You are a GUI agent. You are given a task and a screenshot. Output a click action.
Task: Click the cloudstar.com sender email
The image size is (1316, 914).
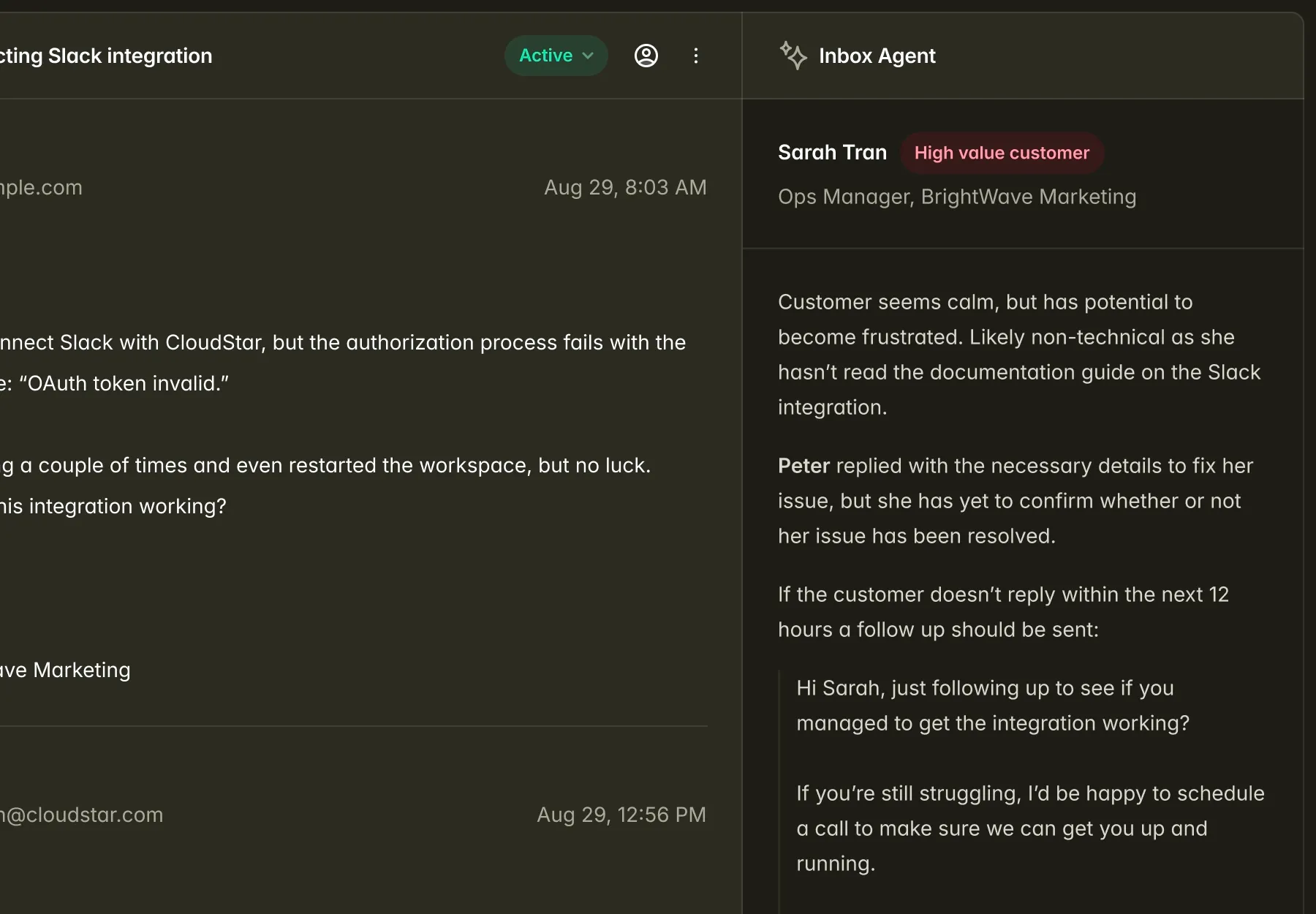[82, 814]
